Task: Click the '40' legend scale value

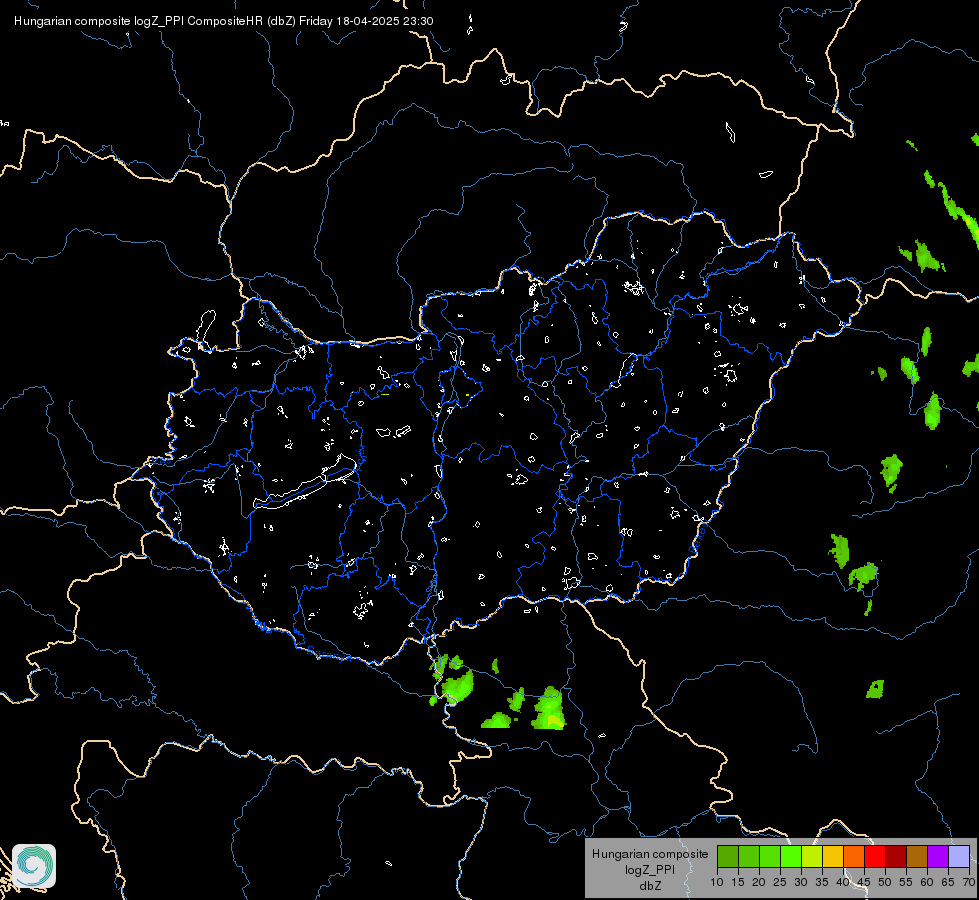Action: click(843, 883)
